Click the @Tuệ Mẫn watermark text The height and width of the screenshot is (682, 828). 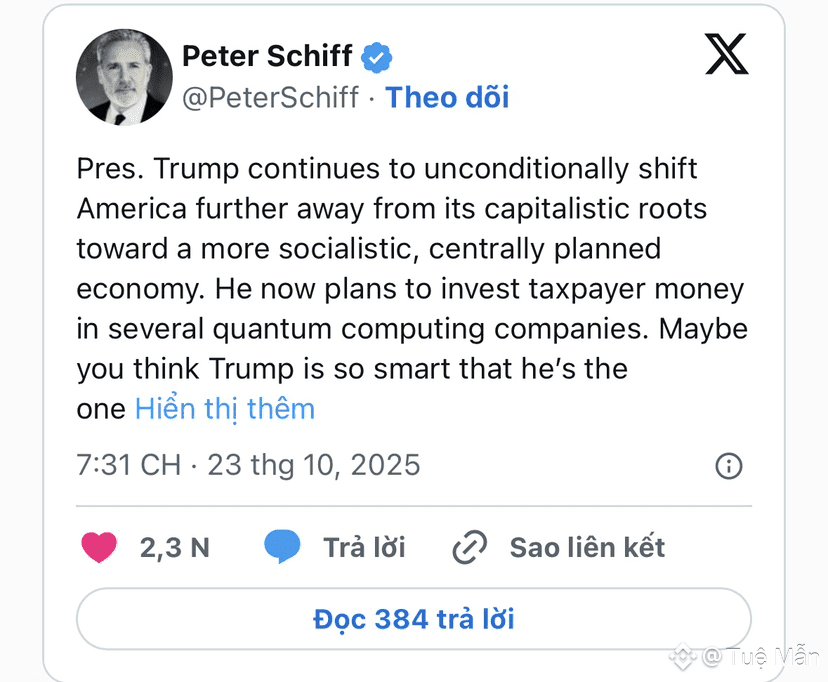coord(761,656)
